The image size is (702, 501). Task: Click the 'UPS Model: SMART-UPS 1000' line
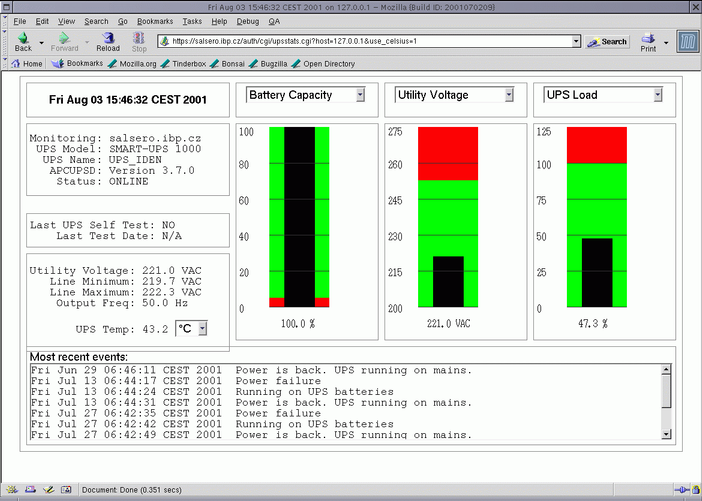(x=119, y=149)
